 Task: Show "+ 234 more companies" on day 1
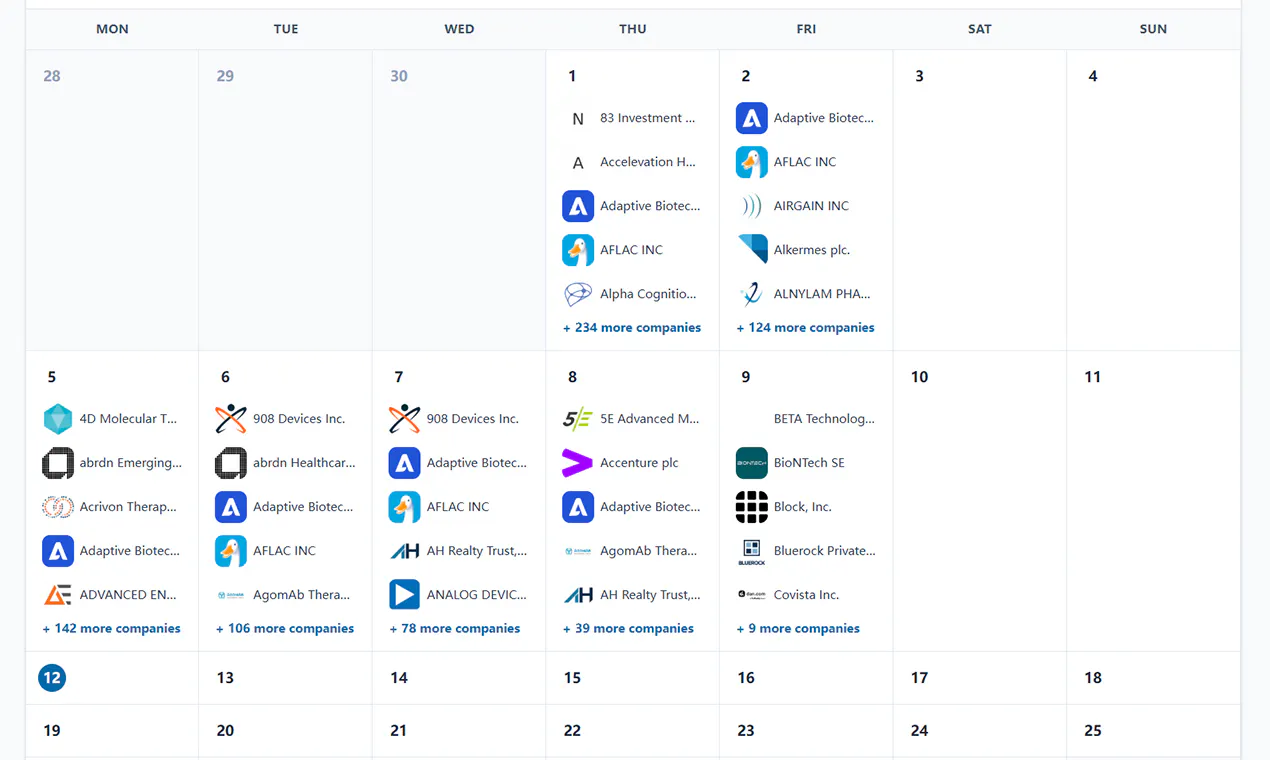(632, 328)
